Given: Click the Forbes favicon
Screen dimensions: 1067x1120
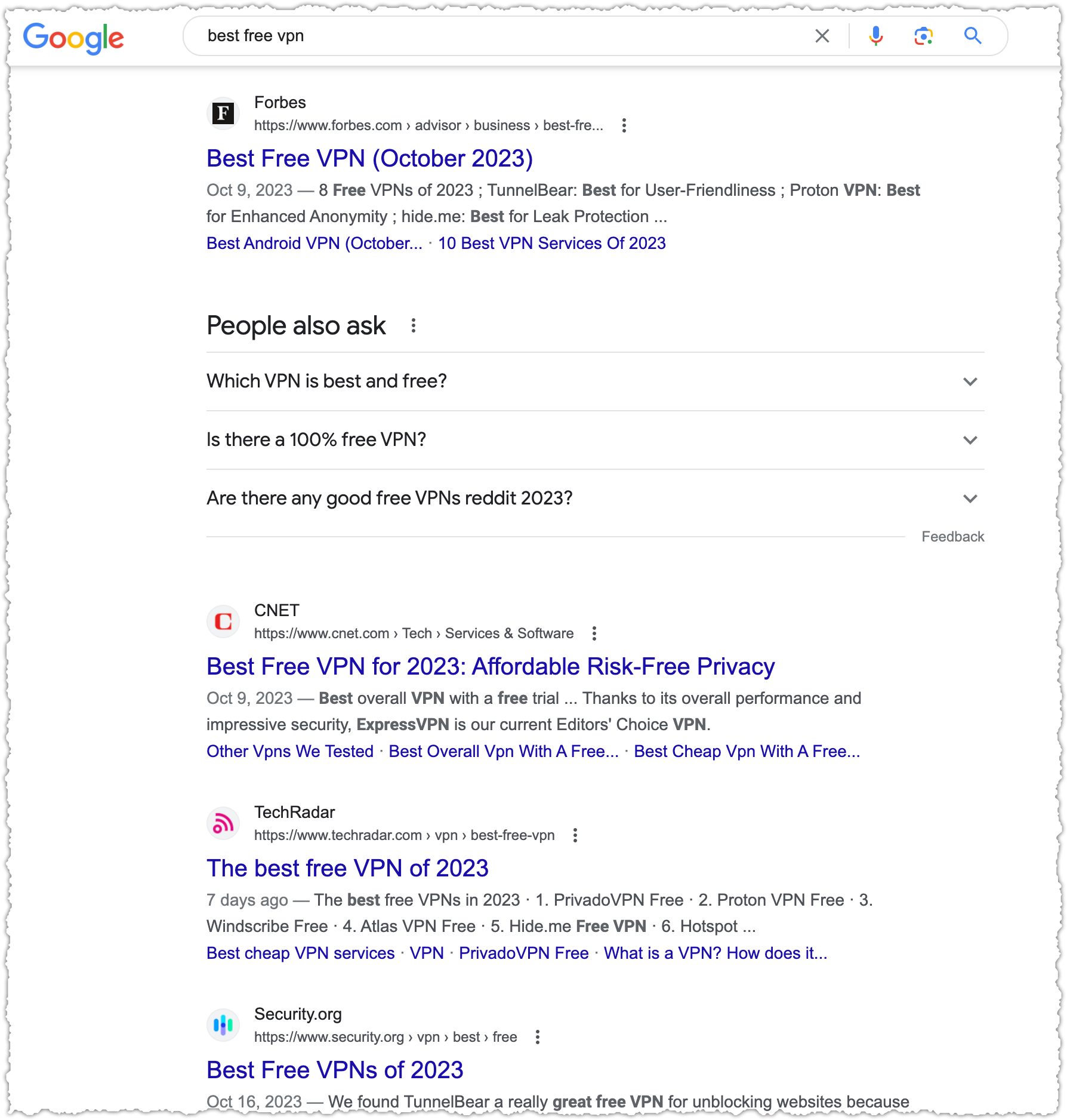Looking at the screenshot, I should pyautogui.click(x=223, y=113).
